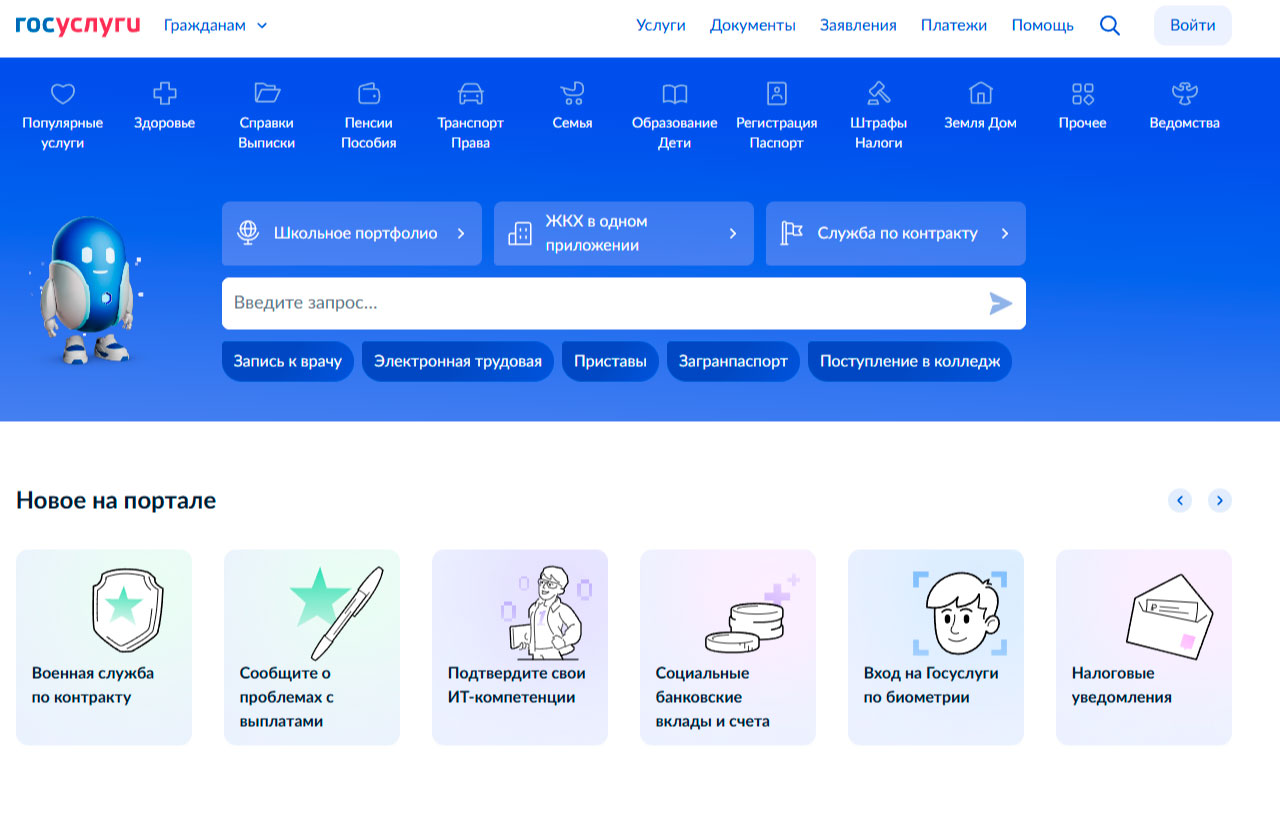The height and width of the screenshot is (813, 1280).
Task: Select the Ведомства eagle icon
Action: pyautogui.click(x=1185, y=94)
